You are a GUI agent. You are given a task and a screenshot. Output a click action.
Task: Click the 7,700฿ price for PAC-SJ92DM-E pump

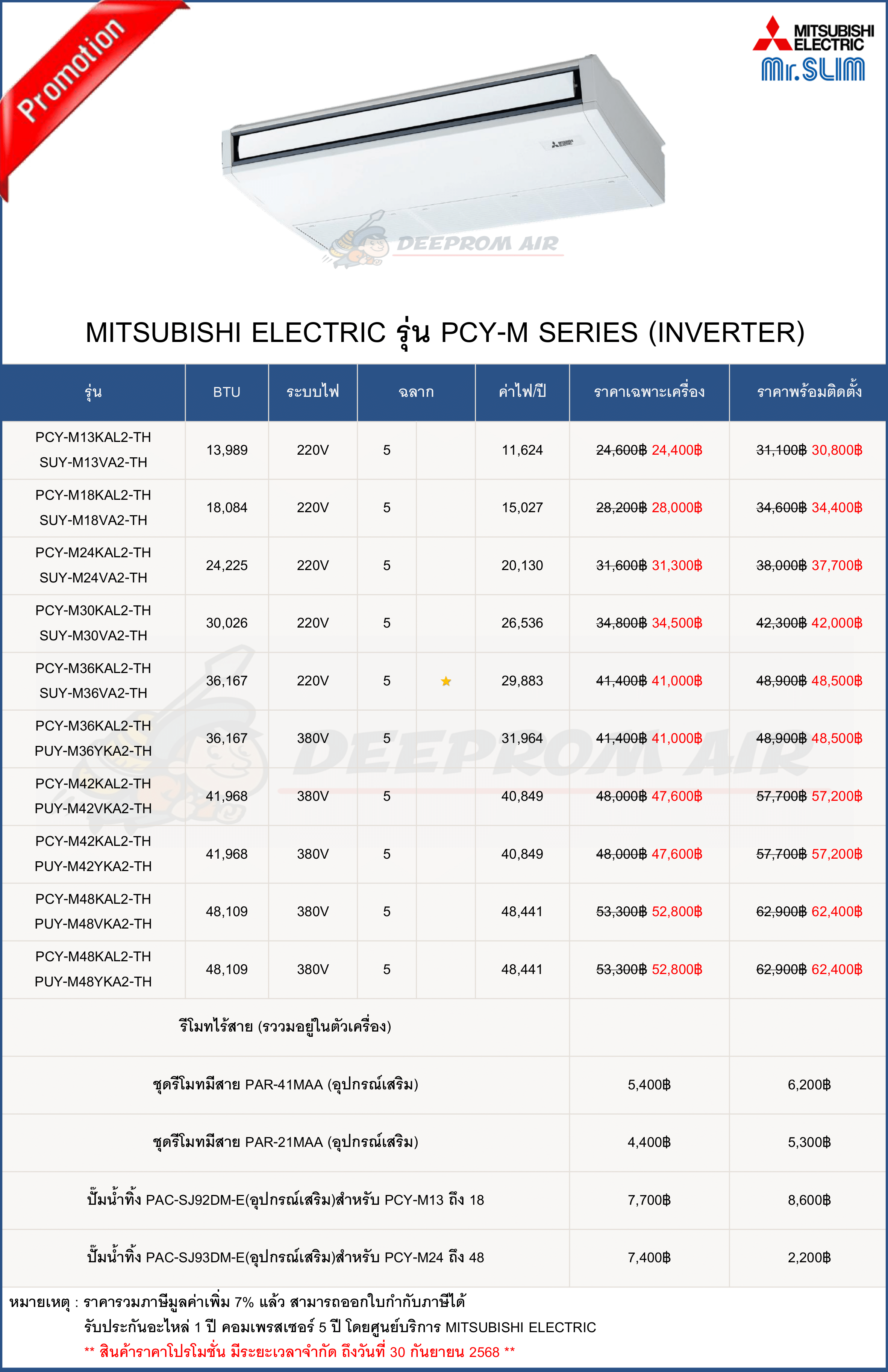point(649,1200)
